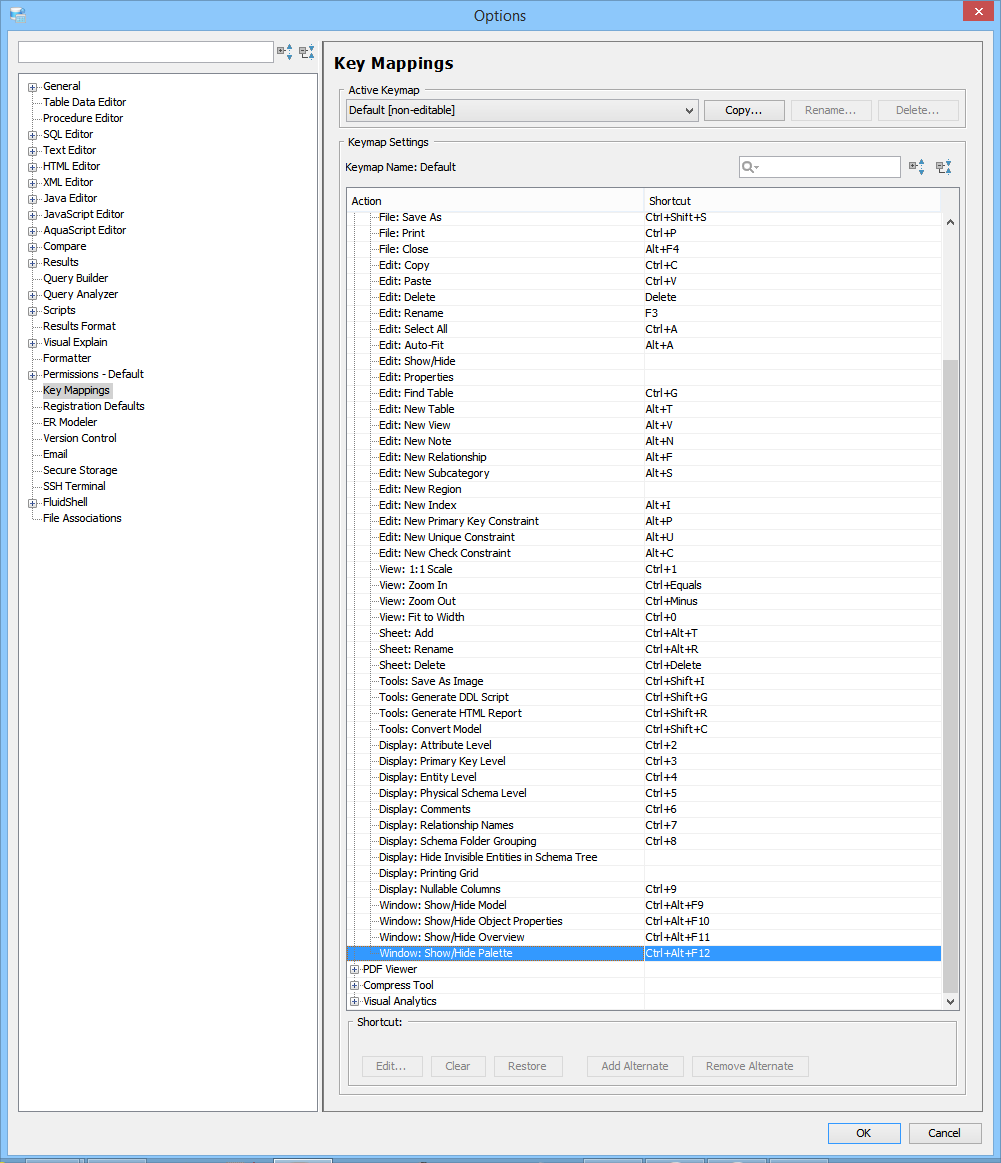The height and width of the screenshot is (1163, 1001).
Task: Click the Shortcut column header
Action: click(x=793, y=201)
